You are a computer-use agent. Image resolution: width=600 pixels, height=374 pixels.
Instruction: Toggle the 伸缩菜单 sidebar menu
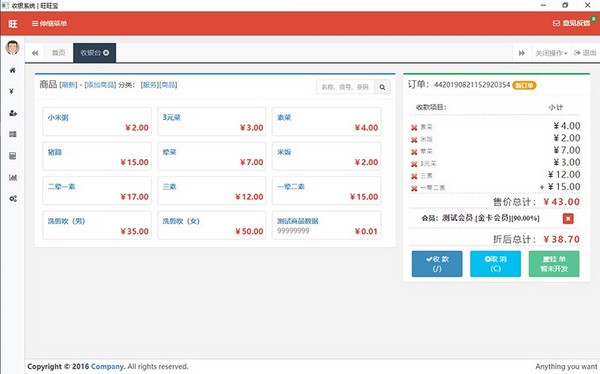point(49,24)
